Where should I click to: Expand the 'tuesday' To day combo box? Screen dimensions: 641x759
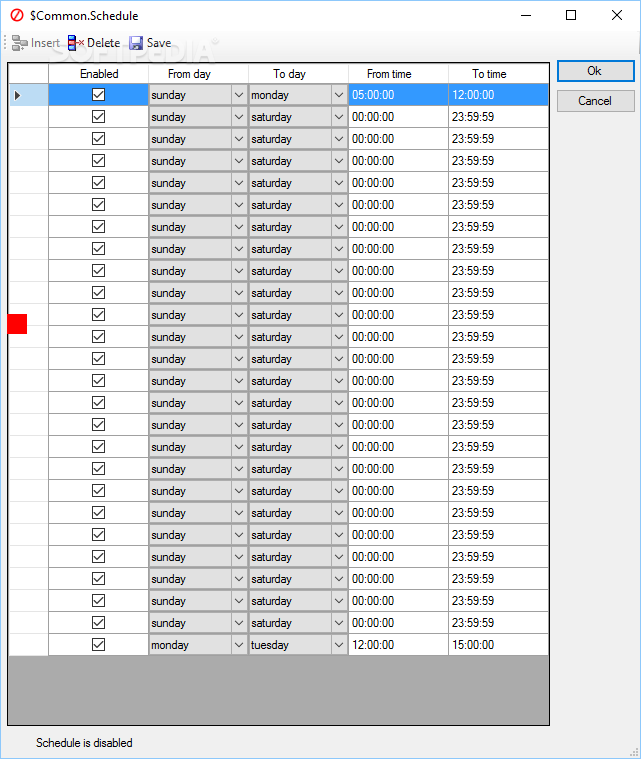tap(339, 645)
